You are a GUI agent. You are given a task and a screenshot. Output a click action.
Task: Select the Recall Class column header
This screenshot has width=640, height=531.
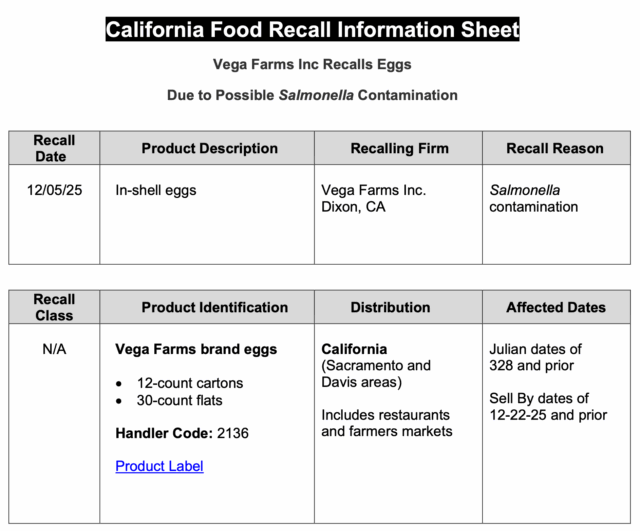click(x=54, y=307)
